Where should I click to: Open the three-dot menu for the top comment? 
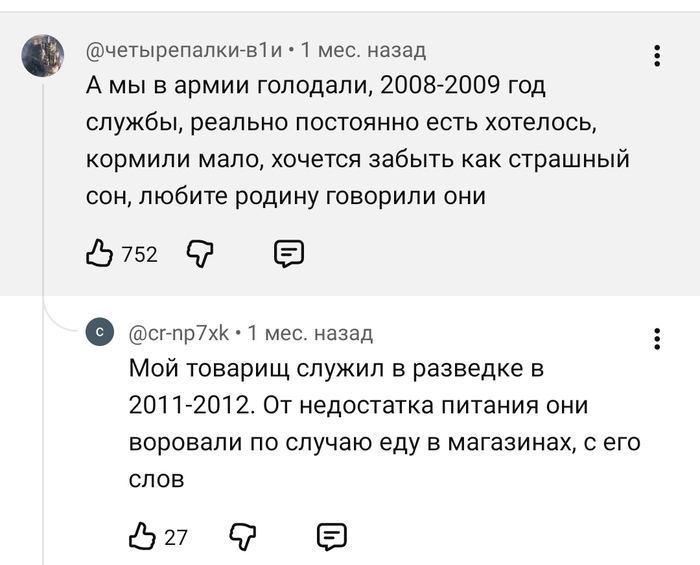tap(656, 56)
